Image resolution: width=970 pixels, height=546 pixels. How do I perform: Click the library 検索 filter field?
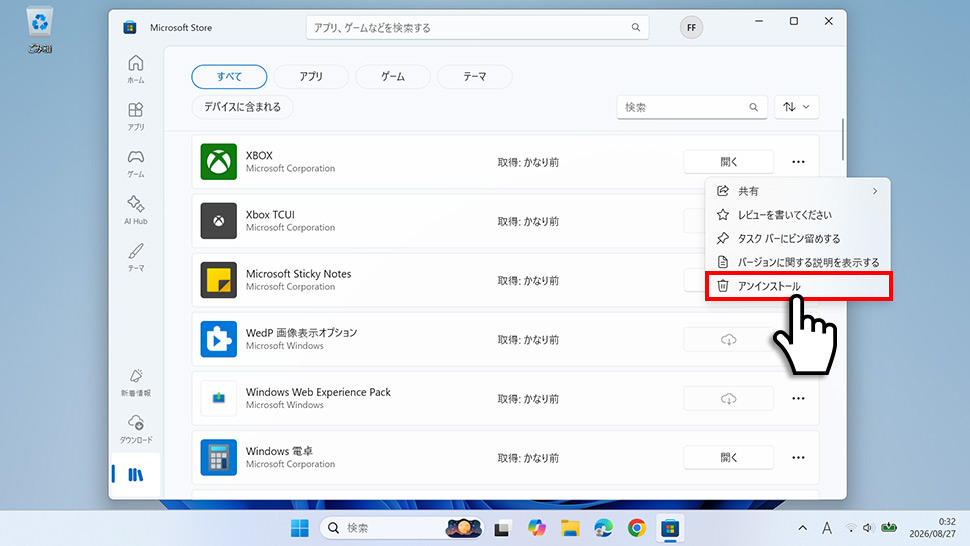(692, 107)
